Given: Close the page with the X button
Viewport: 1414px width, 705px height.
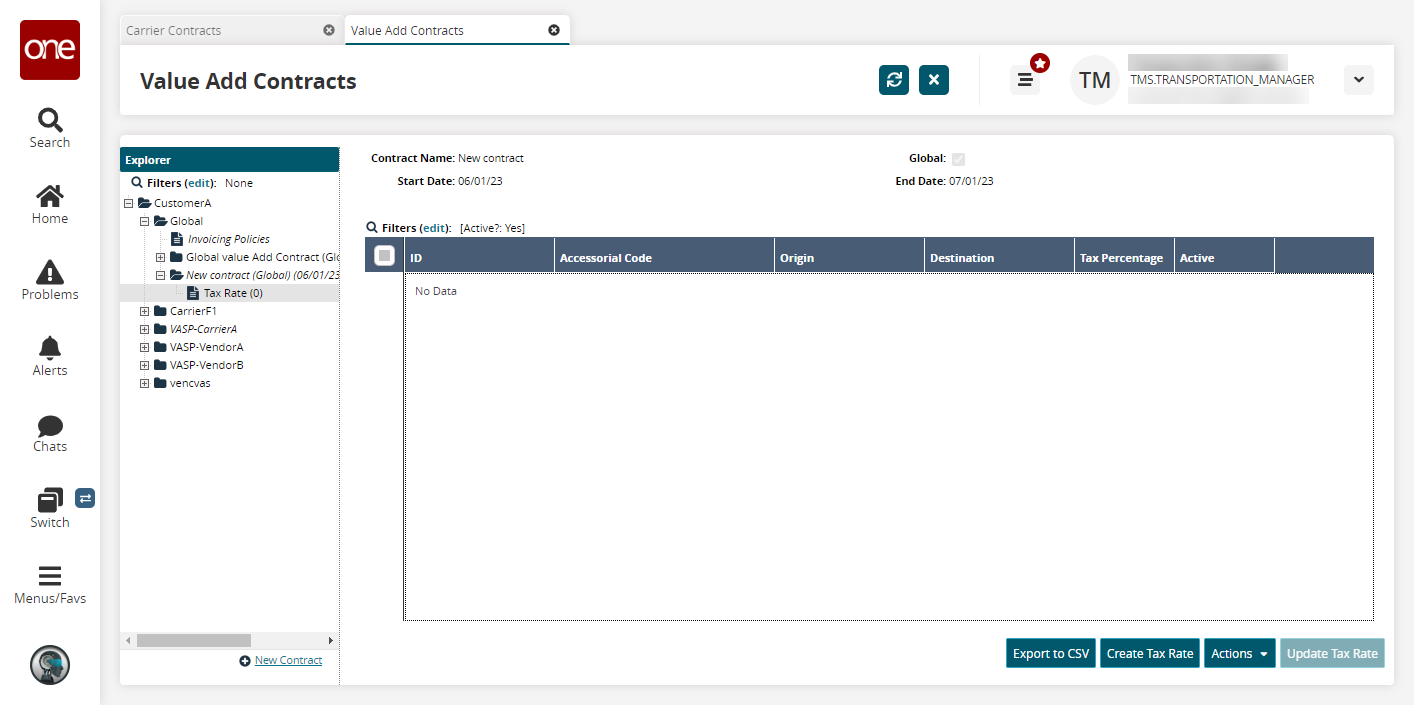Looking at the screenshot, I should pyautogui.click(x=934, y=80).
